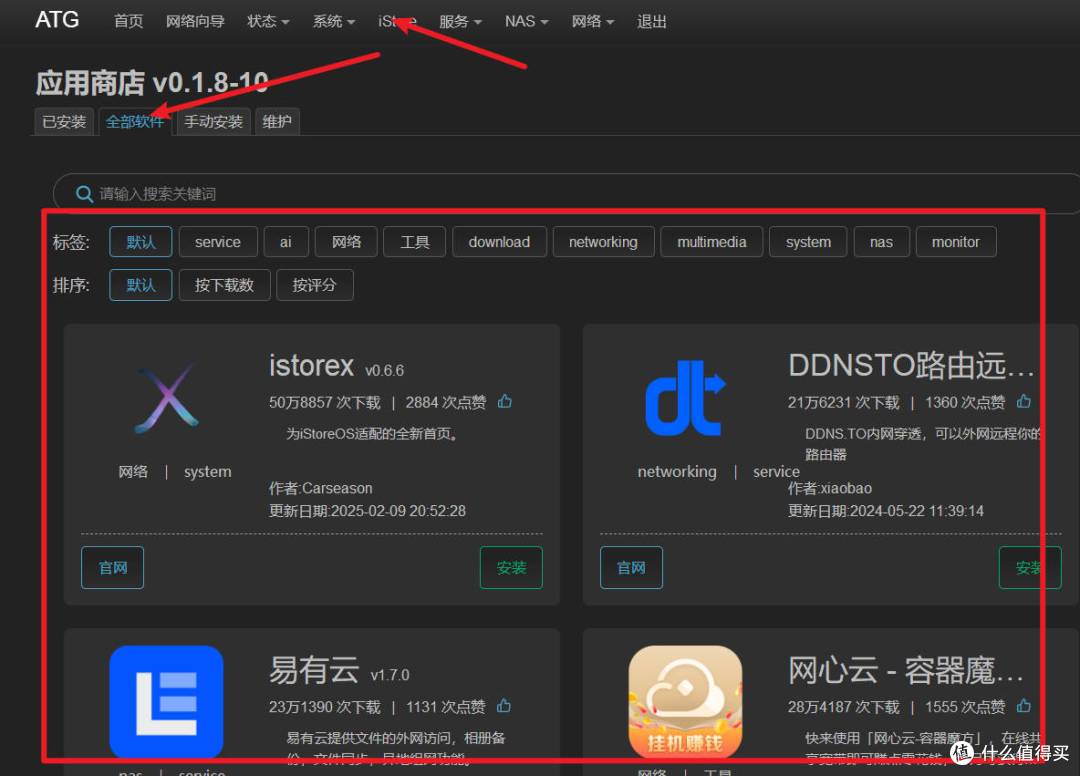Select the 默认 tag filter
This screenshot has width=1080, height=776.
click(x=141, y=242)
